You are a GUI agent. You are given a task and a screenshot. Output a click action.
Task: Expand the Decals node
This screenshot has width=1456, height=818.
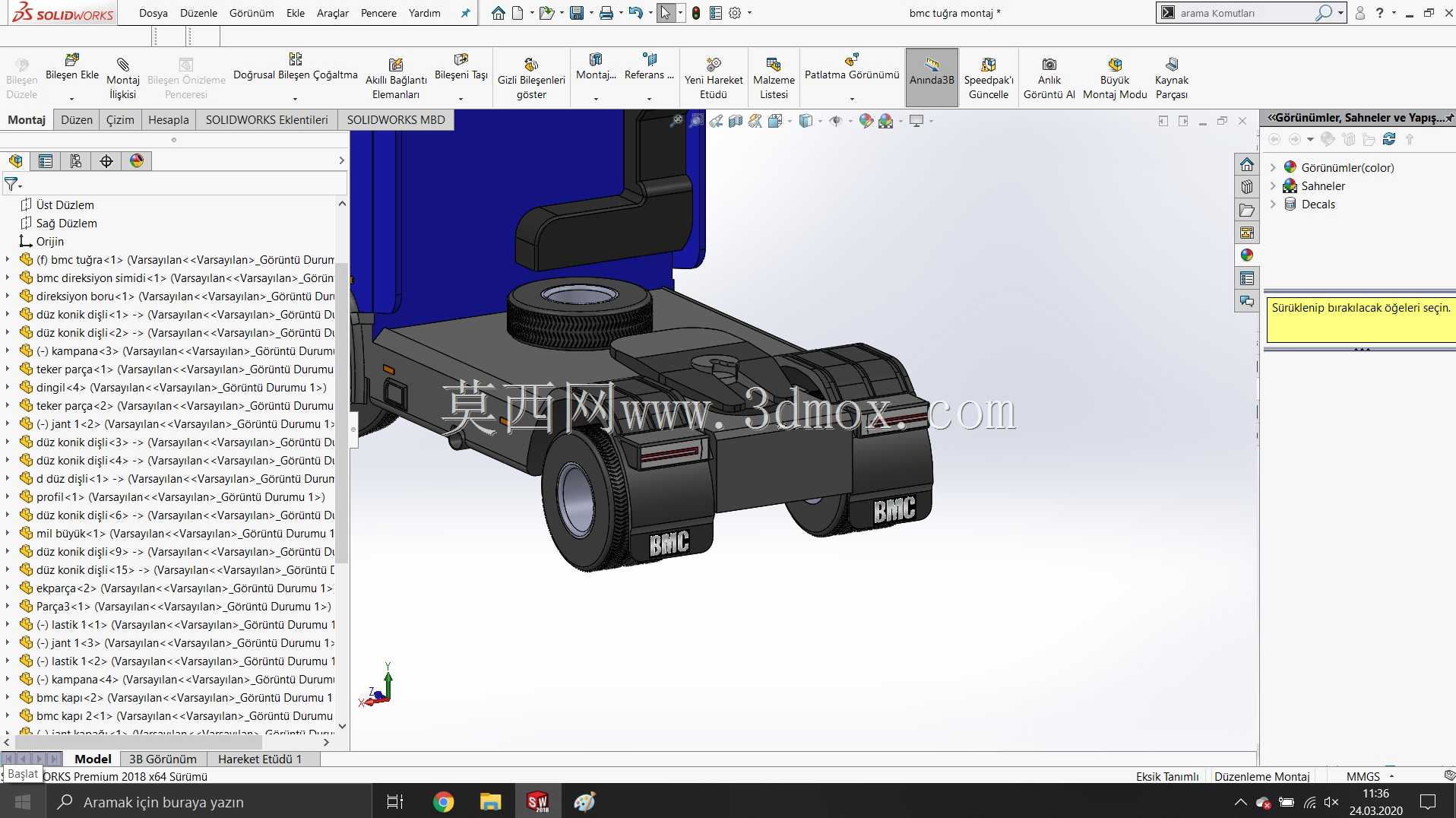[1273, 204]
